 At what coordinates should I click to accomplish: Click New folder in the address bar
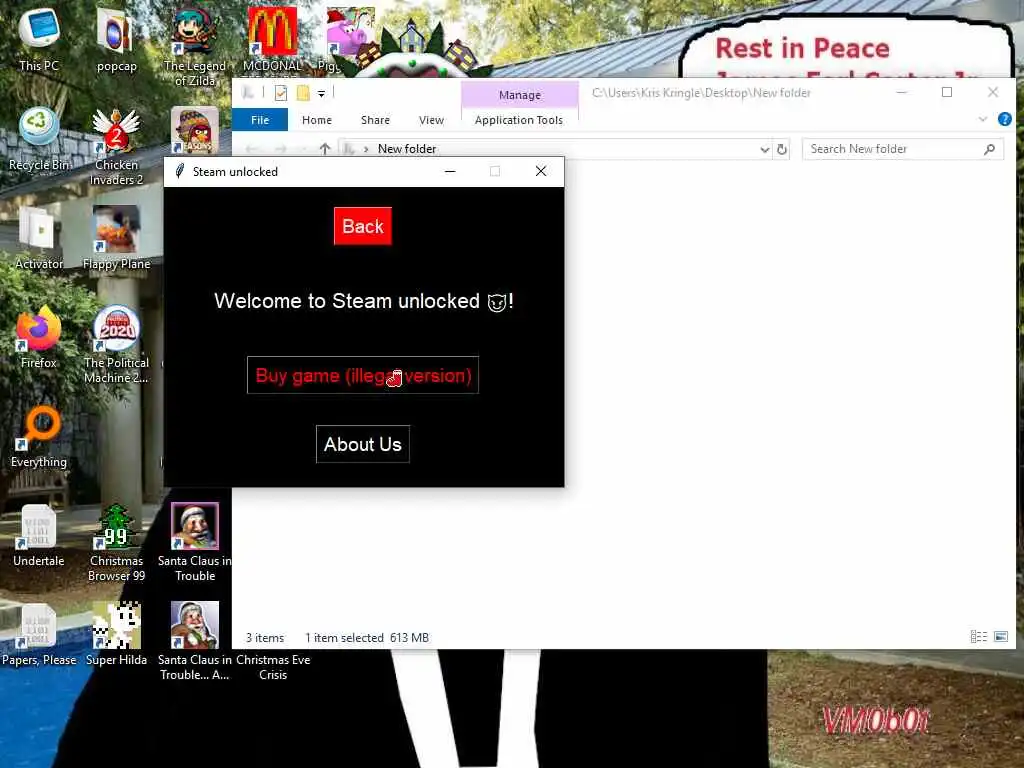click(x=407, y=149)
